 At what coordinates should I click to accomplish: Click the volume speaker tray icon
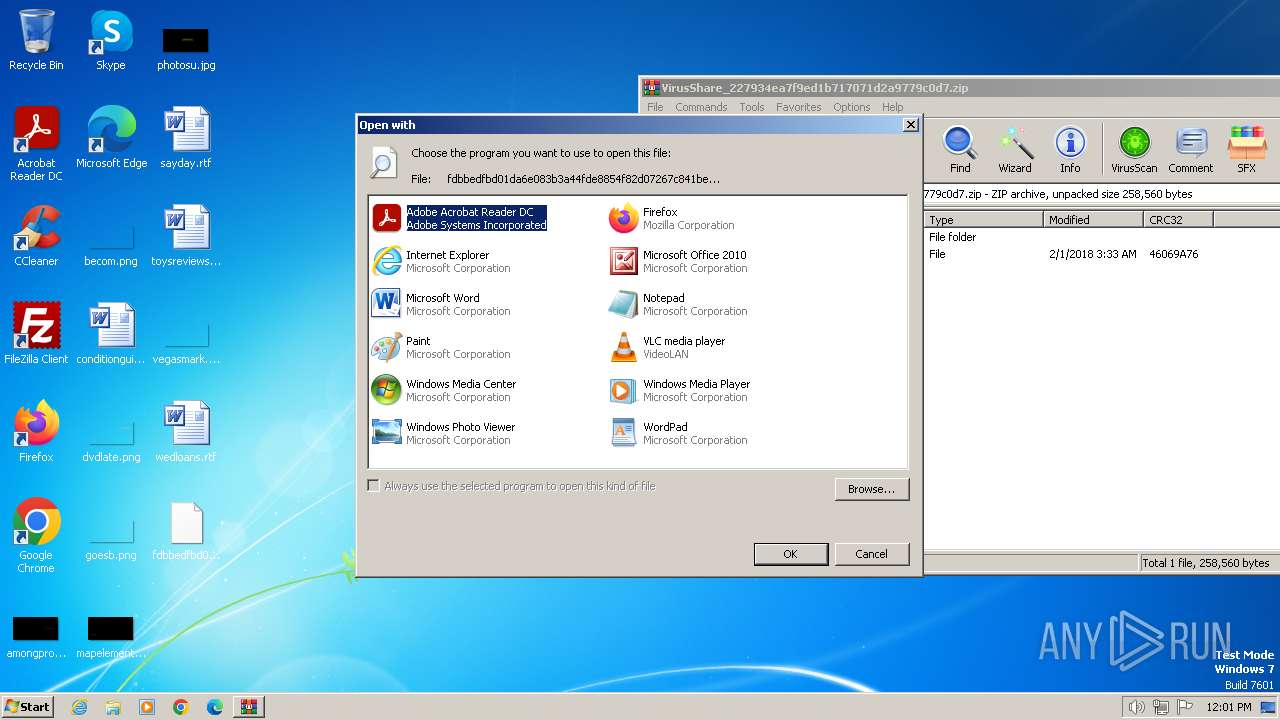coord(1136,707)
